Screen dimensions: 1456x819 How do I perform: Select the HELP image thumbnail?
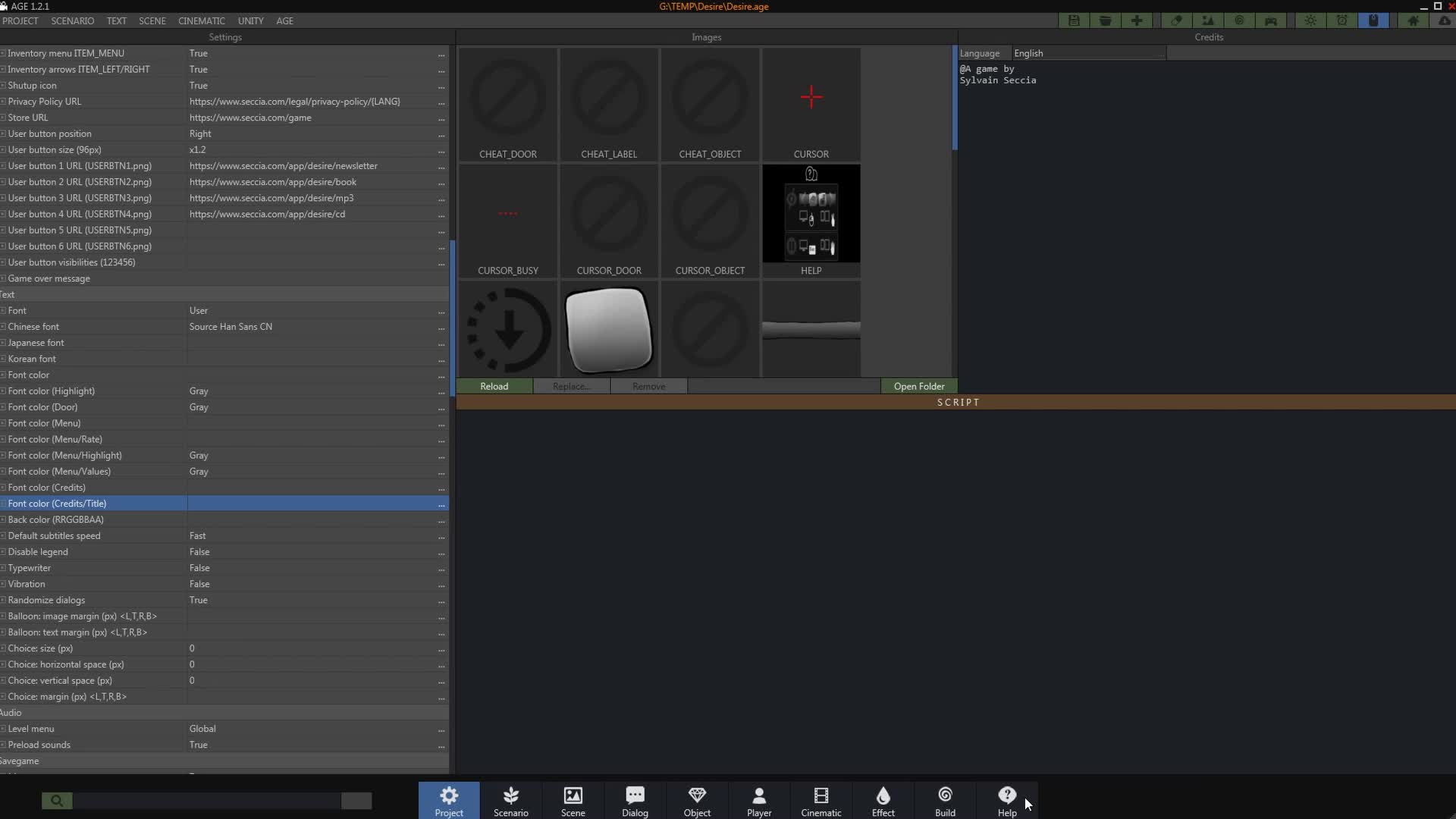tap(811, 221)
